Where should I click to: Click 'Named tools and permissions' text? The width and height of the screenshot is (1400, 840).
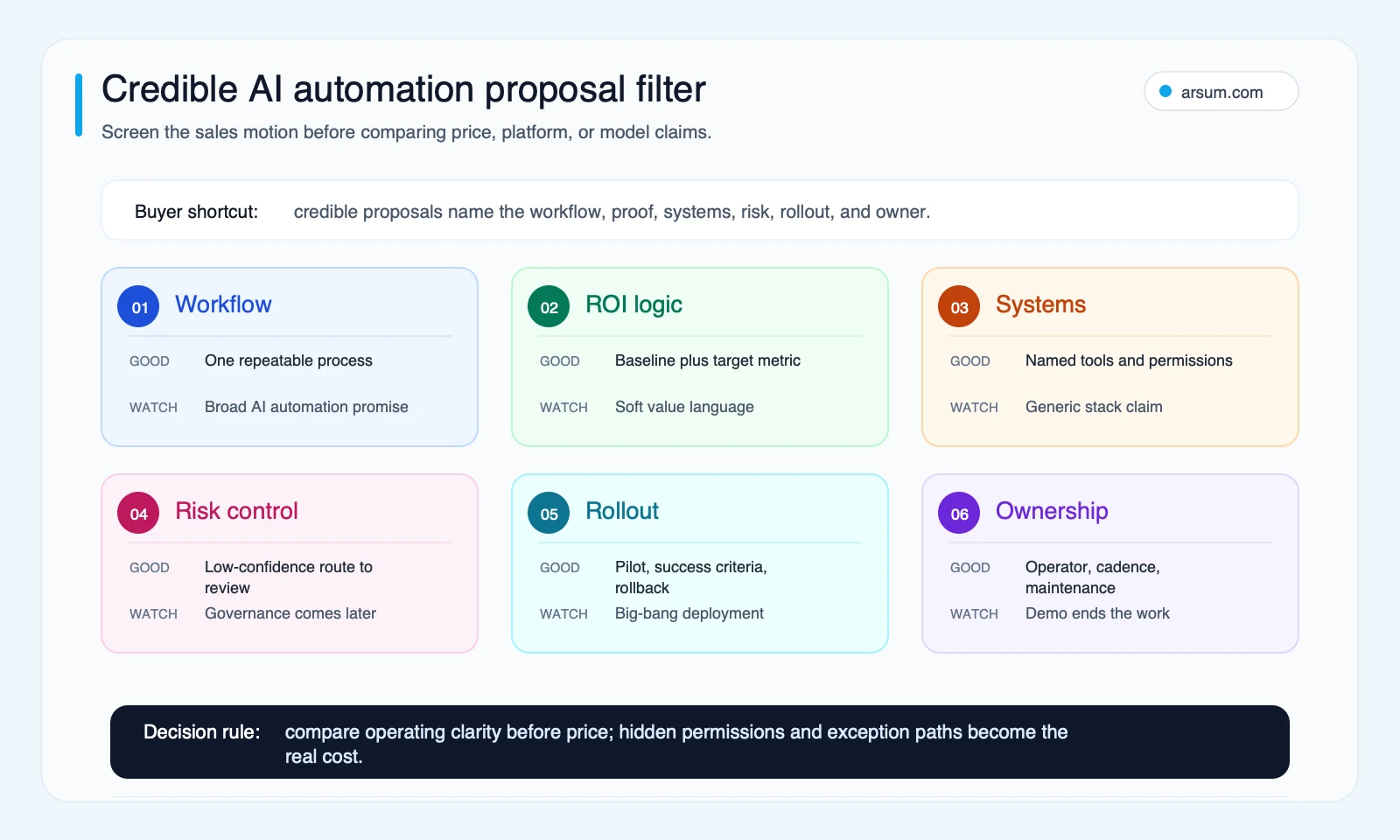[x=1129, y=360]
